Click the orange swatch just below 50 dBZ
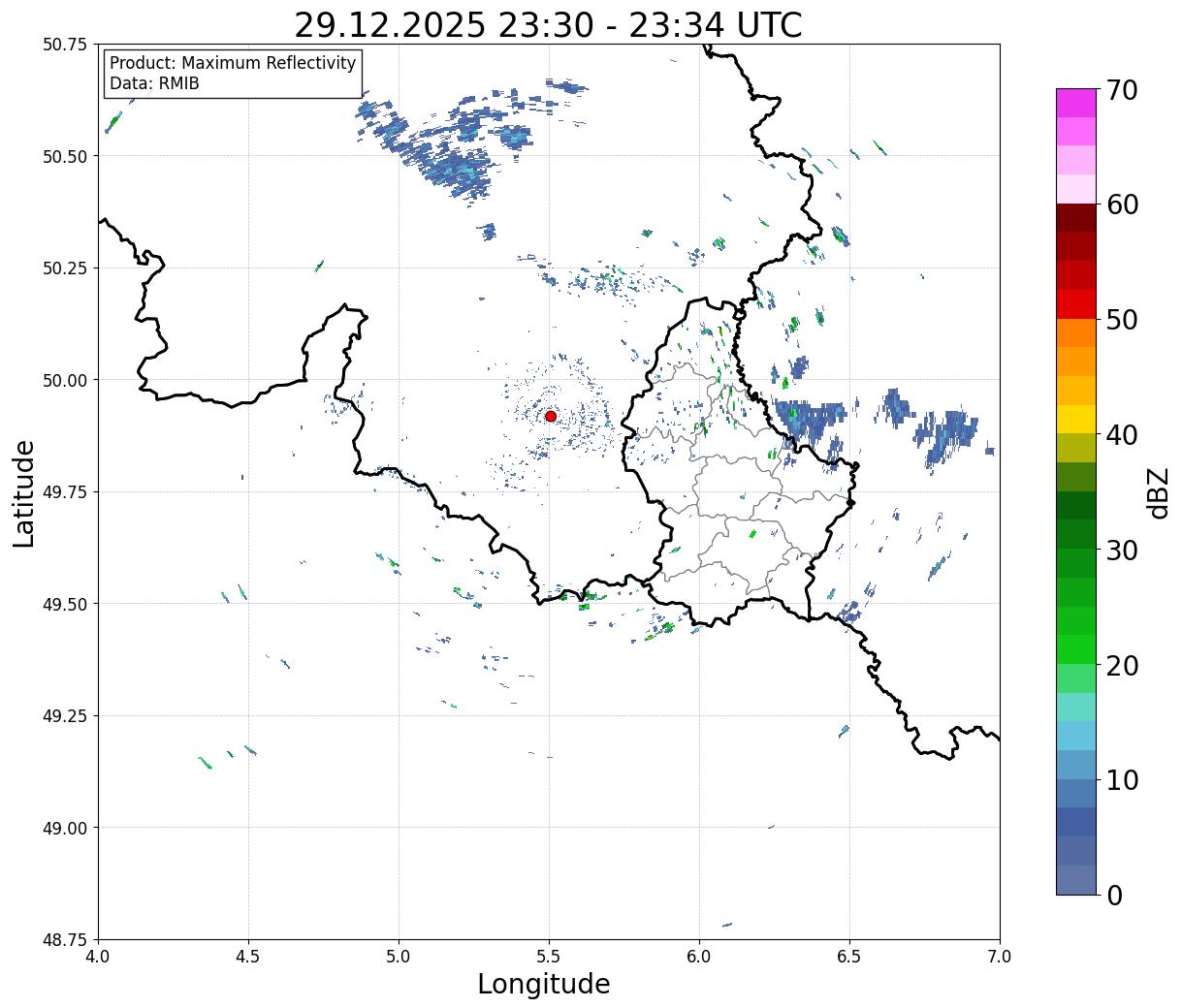 (x=1076, y=332)
